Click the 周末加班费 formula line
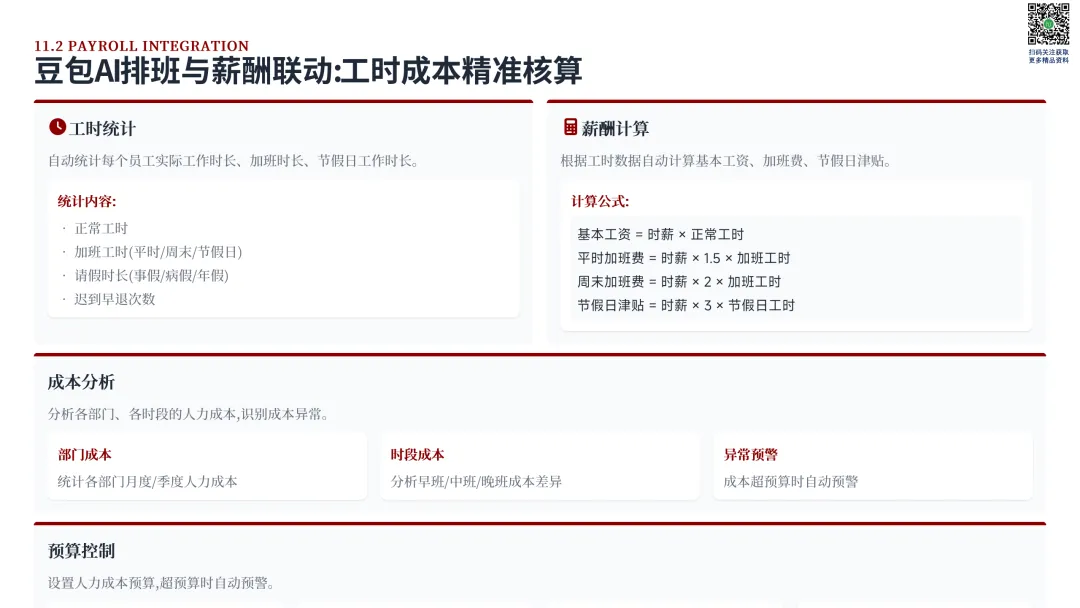This screenshot has width=1080, height=608. (679, 282)
